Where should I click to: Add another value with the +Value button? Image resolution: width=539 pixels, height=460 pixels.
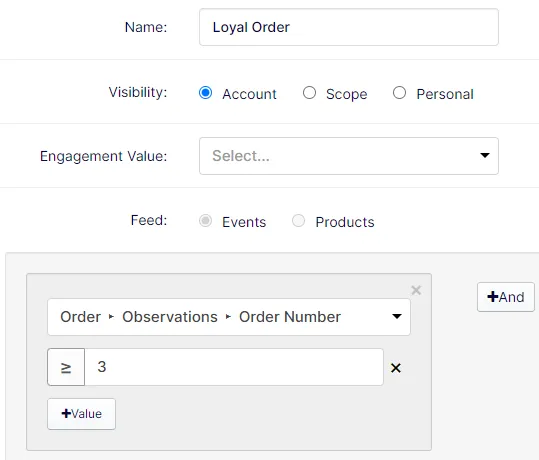click(81, 414)
